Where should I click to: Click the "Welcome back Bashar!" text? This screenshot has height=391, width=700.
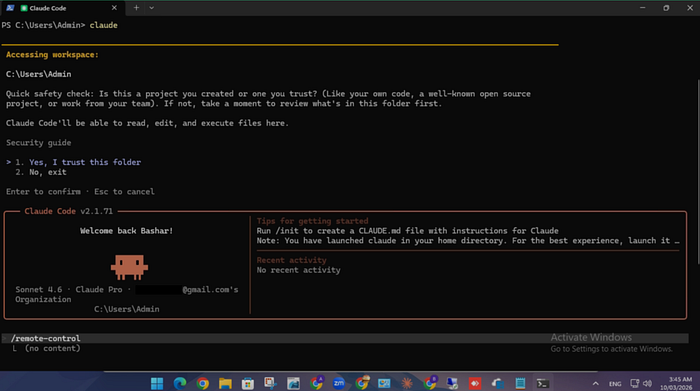[x=126, y=231]
